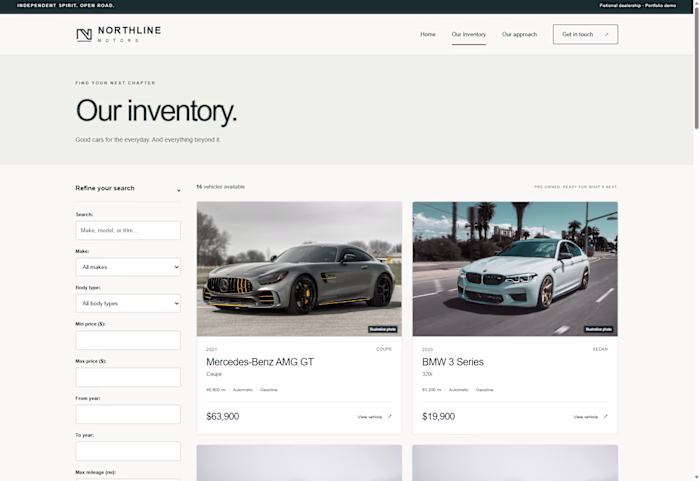700x481 pixels.
Task: Open the Mercedes-Benz AMG GT photo
Action: coord(299,269)
